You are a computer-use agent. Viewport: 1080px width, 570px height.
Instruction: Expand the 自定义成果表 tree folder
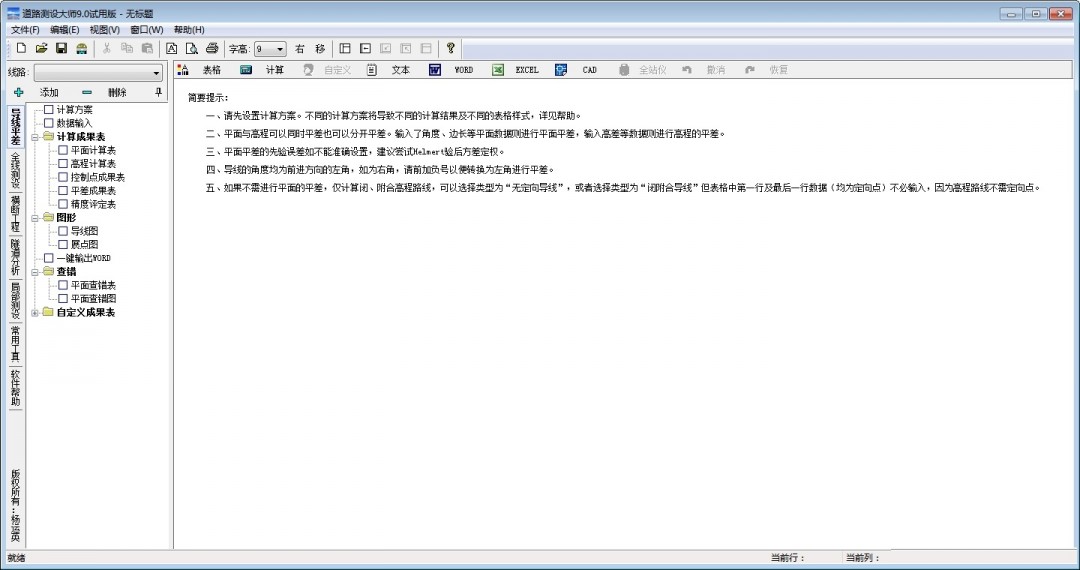(x=35, y=312)
